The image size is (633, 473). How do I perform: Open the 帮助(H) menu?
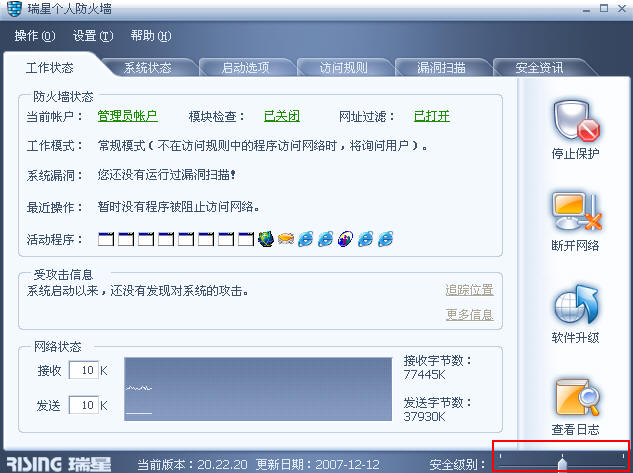coord(151,36)
